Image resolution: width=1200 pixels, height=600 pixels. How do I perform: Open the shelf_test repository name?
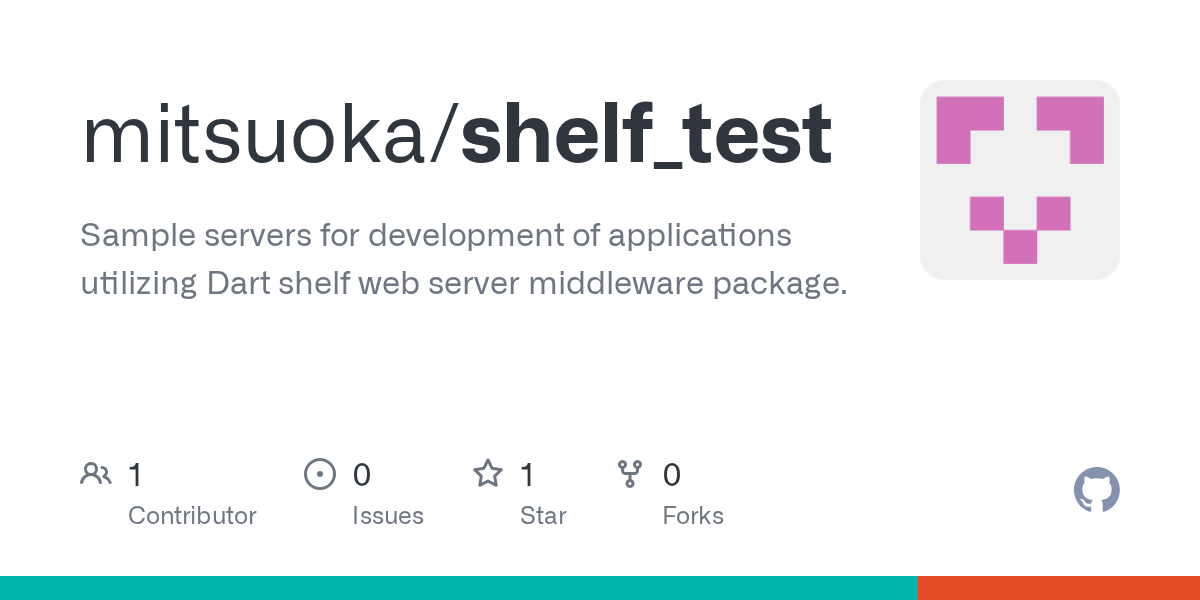tap(646, 135)
